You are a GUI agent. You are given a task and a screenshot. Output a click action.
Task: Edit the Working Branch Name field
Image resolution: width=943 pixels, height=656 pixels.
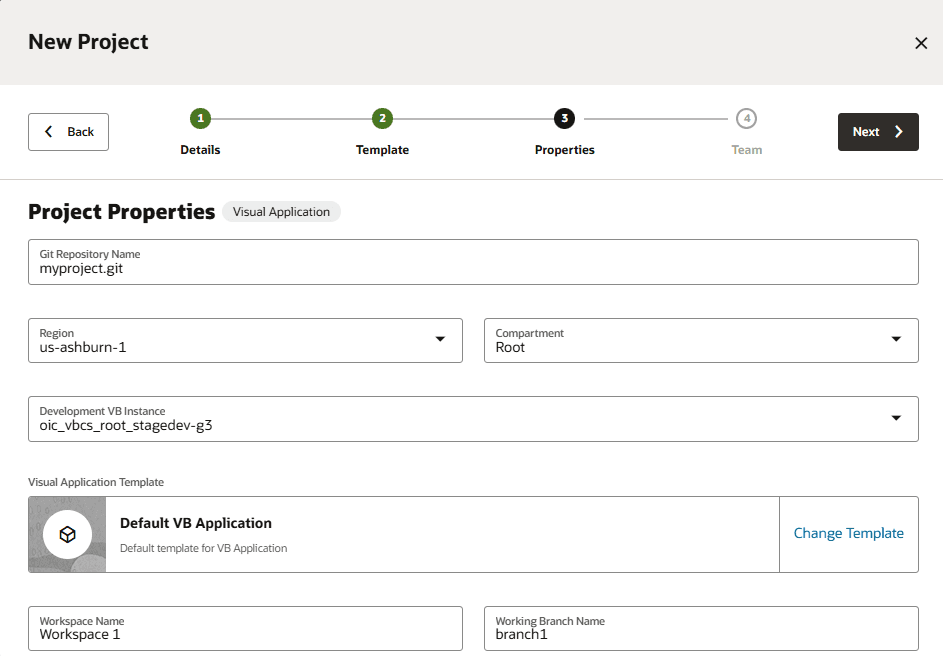tap(701, 628)
